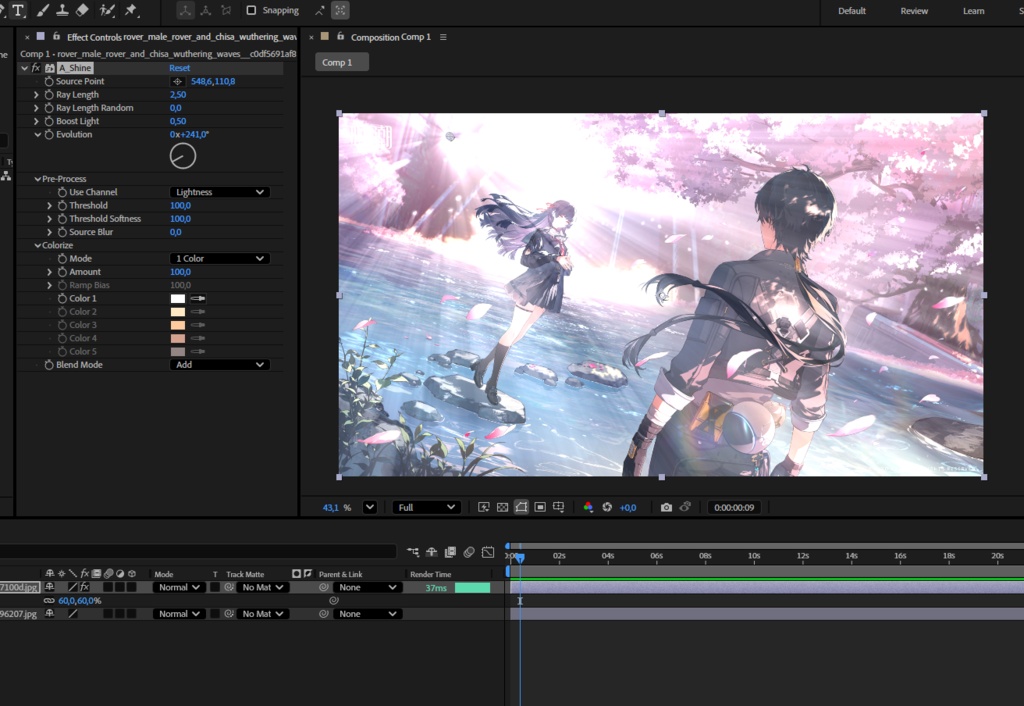Screen dimensions: 1024x706
Task: Select the Brush tool
Action: click(x=42, y=10)
